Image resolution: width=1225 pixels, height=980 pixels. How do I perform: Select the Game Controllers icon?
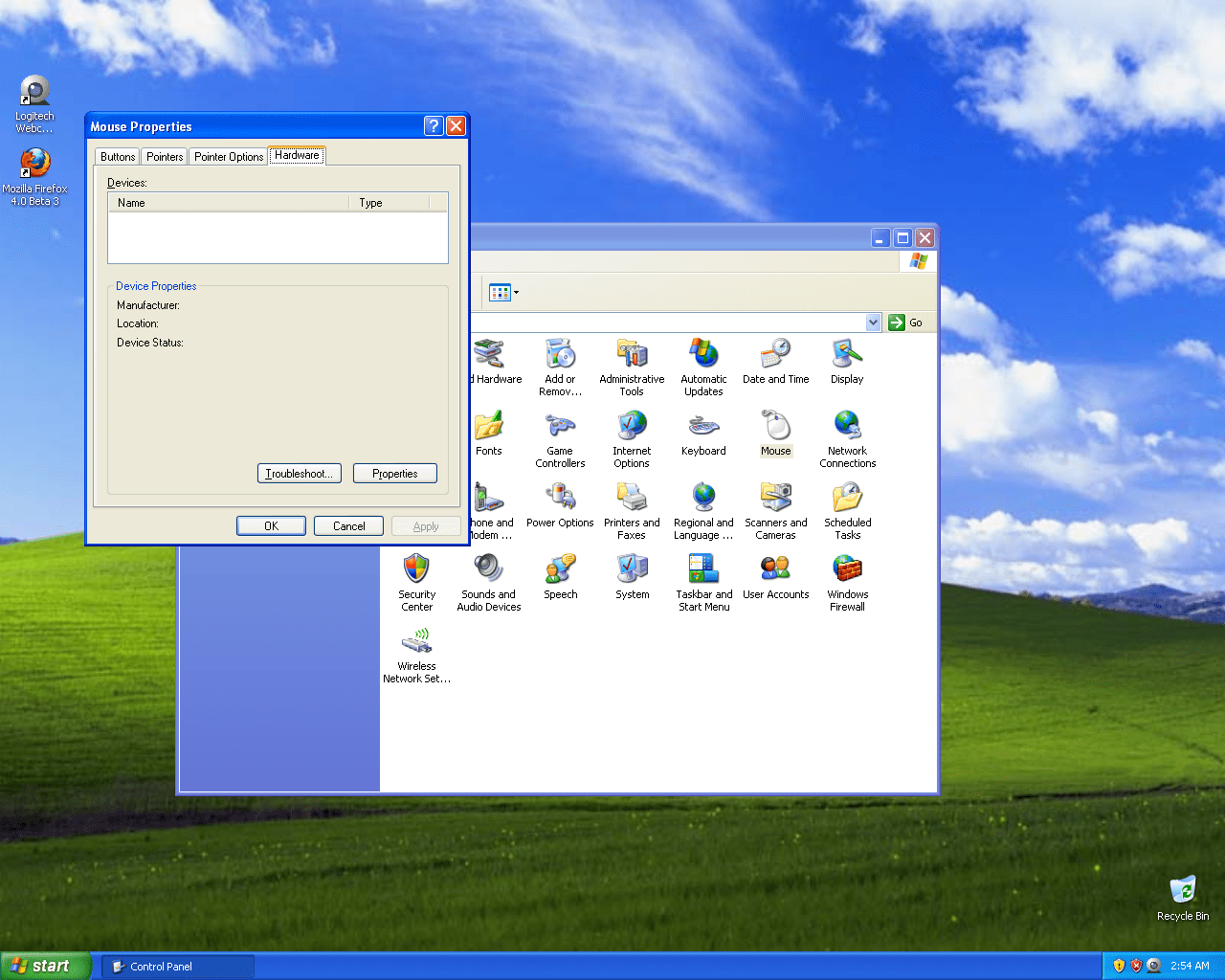[x=560, y=438]
